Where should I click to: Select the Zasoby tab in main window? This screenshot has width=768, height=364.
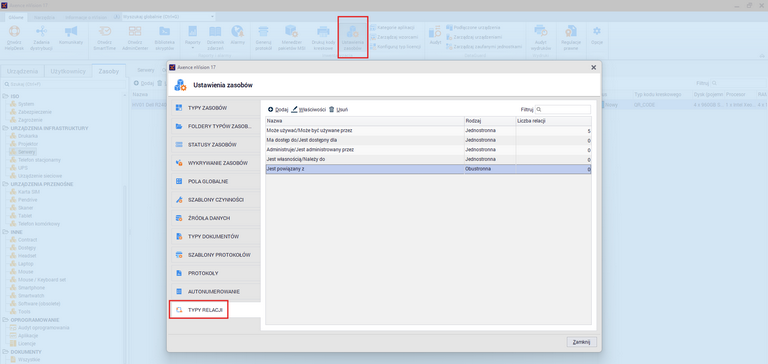109,71
